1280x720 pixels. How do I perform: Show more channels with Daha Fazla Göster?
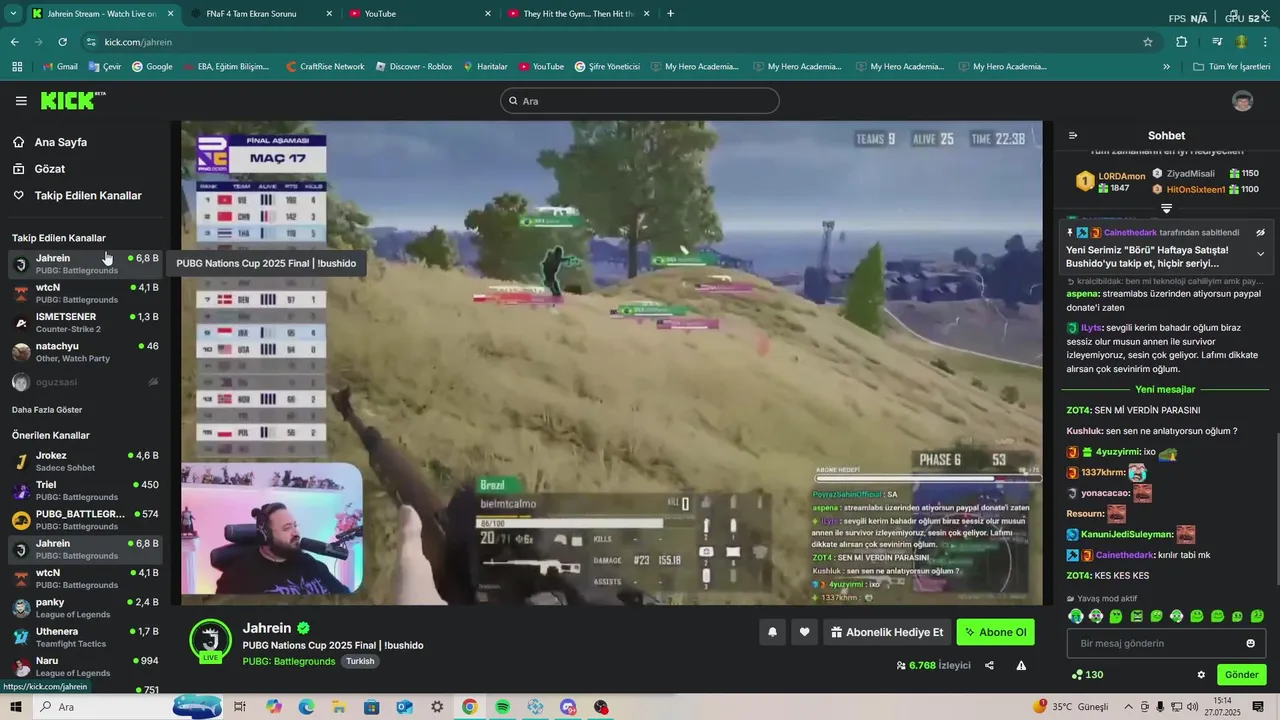click(x=47, y=410)
